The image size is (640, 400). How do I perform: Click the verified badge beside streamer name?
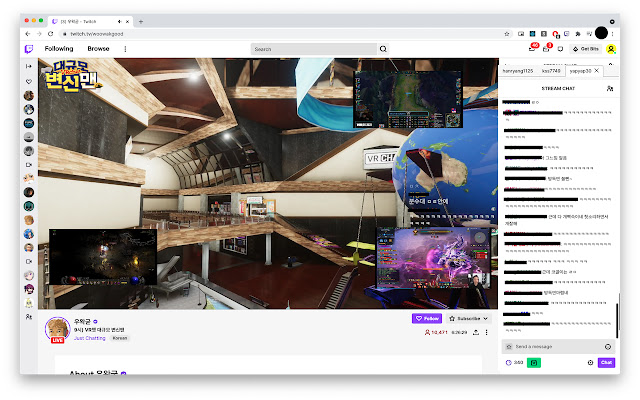pyautogui.click(x=95, y=322)
